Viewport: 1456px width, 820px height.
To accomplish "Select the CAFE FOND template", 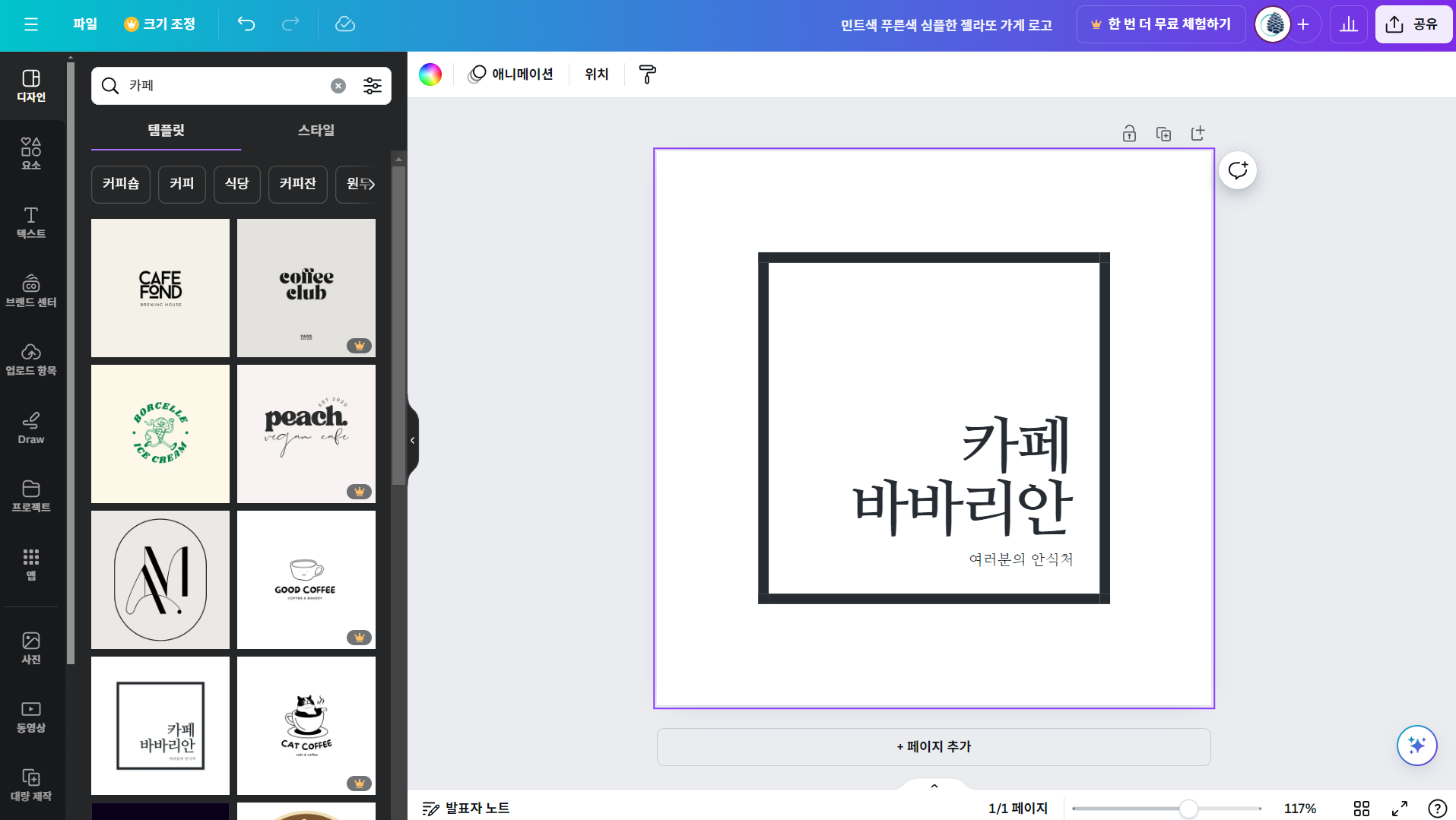I will tap(160, 288).
